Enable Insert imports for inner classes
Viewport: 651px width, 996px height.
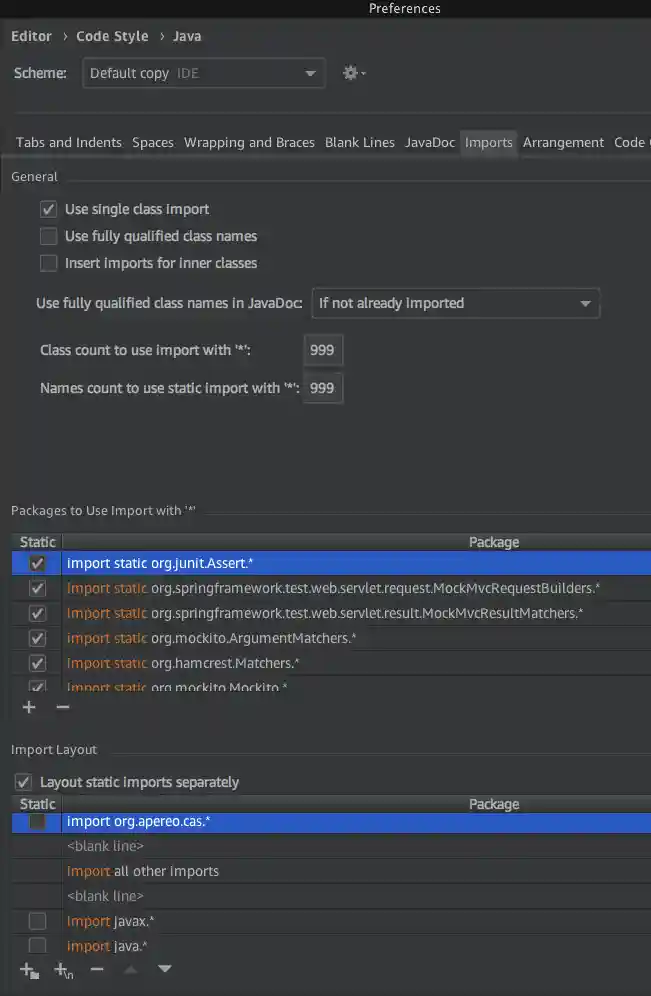click(x=48, y=264)
